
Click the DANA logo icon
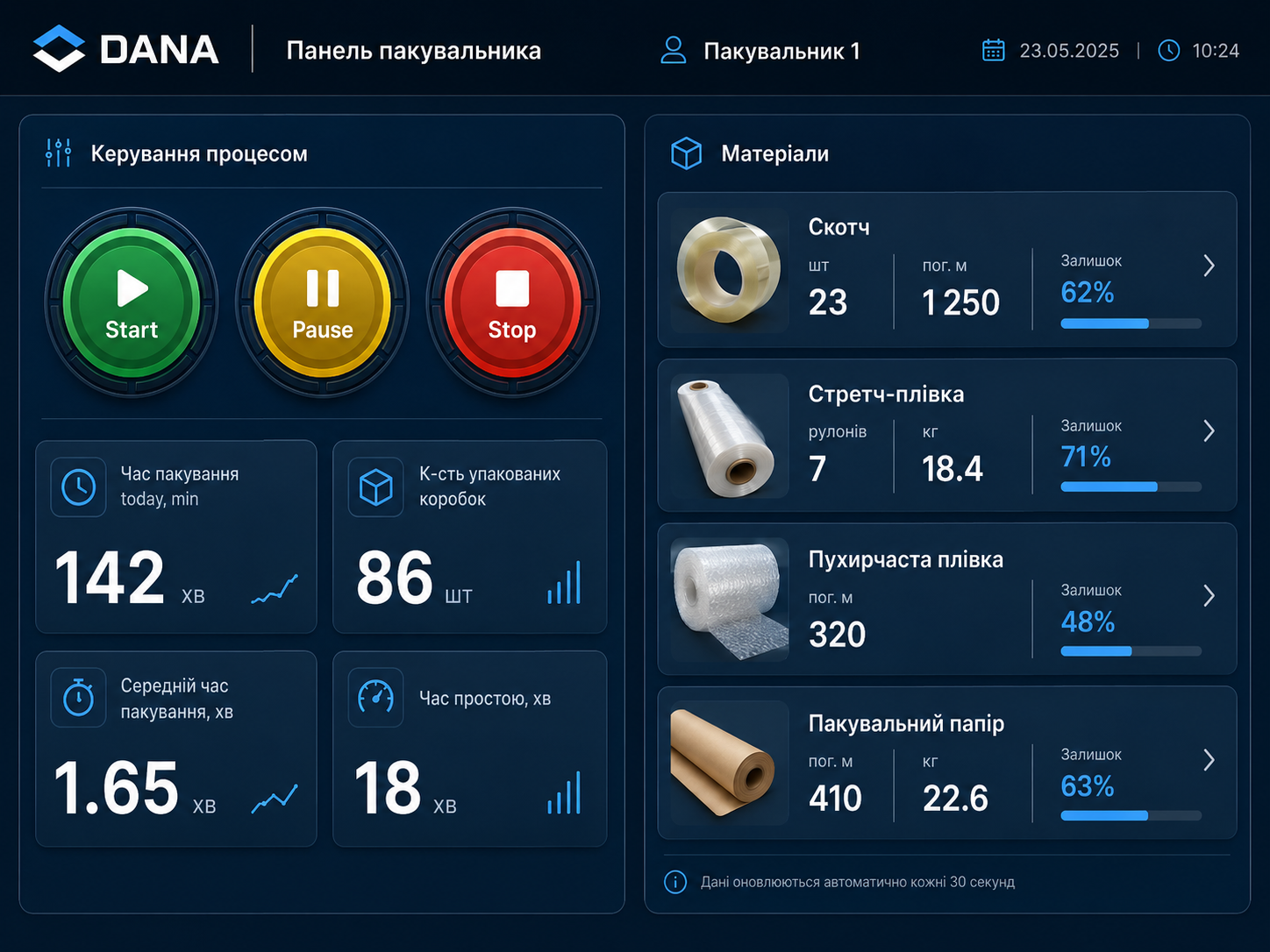(59, 48)
